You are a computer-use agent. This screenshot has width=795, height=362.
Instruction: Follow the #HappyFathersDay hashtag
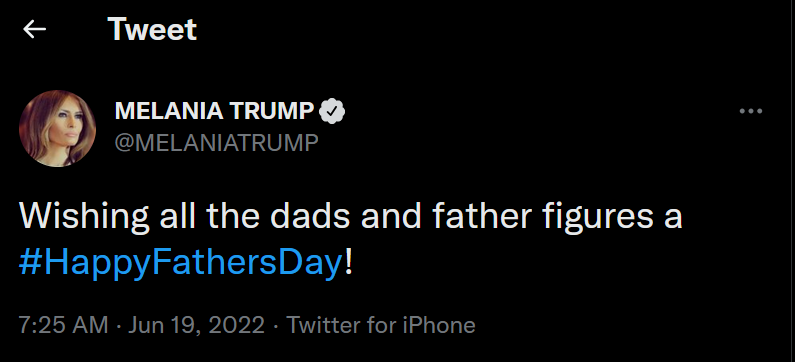[180, 263]
